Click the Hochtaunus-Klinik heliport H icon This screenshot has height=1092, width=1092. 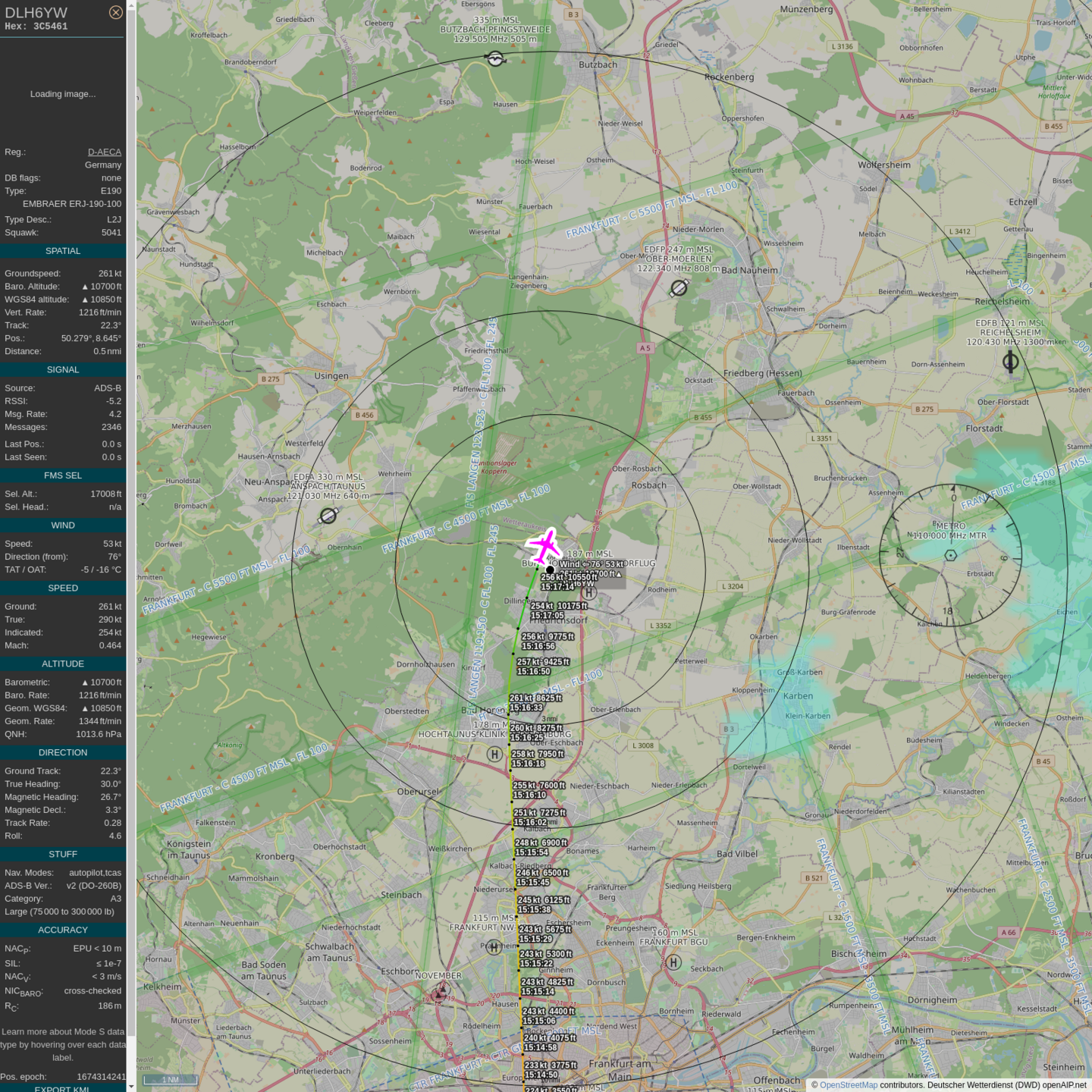click(494, 754)
